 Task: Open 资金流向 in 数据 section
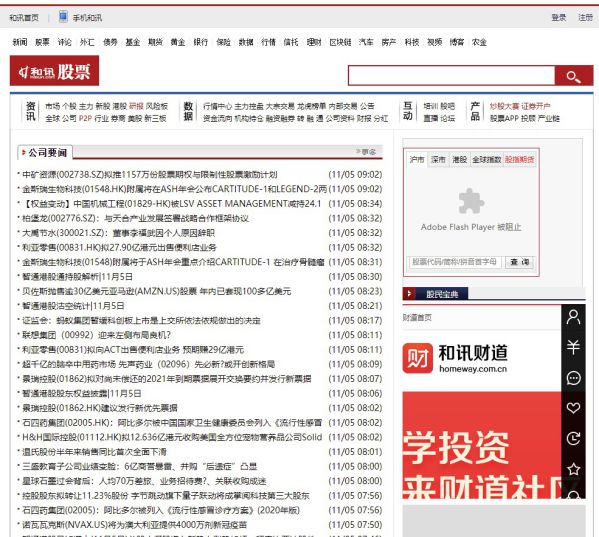pyautogui.click(x=217, y=118)
